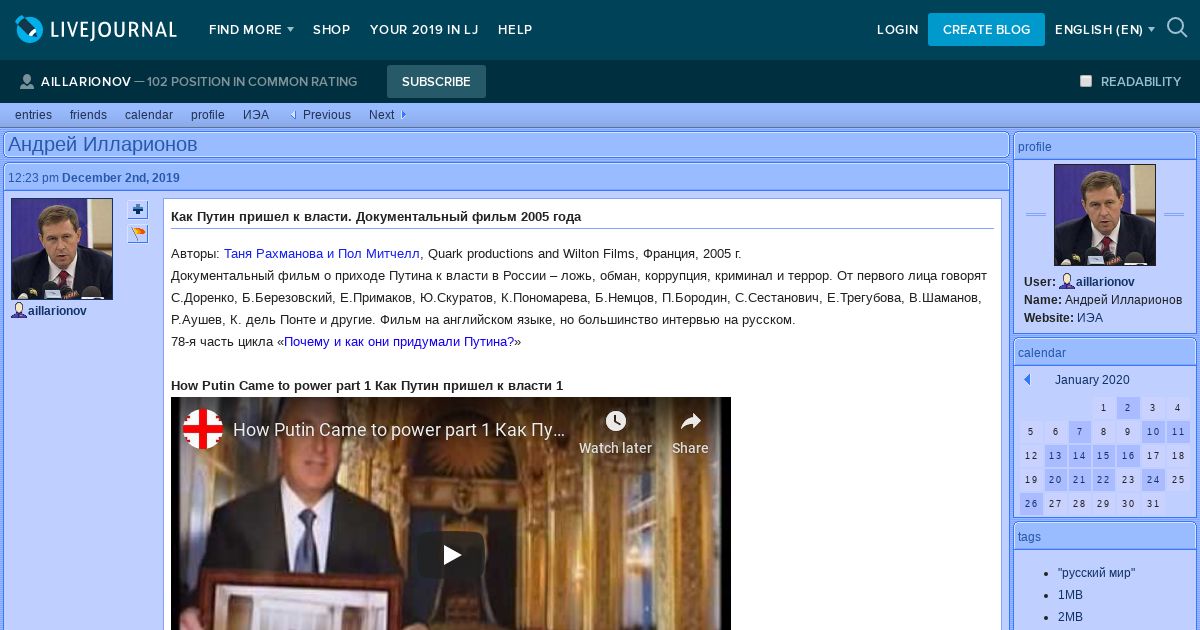Open the 2MB tag
The height and width of the screenshot is (630, 1200).
[x=1070, y=617]
